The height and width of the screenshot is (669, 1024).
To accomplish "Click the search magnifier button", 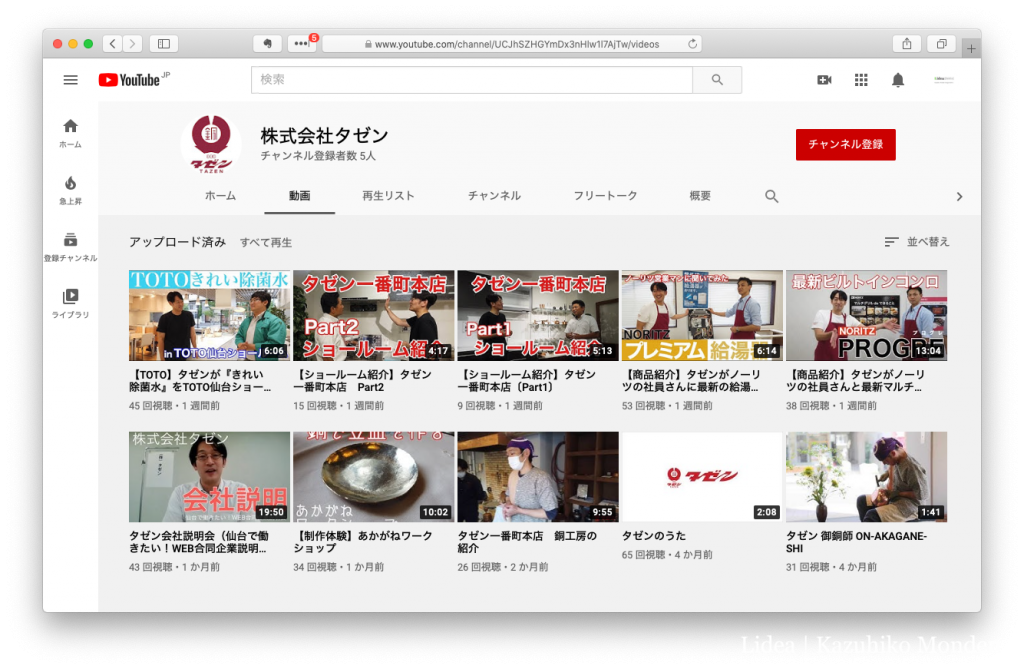I will click(x=717, y=80).
